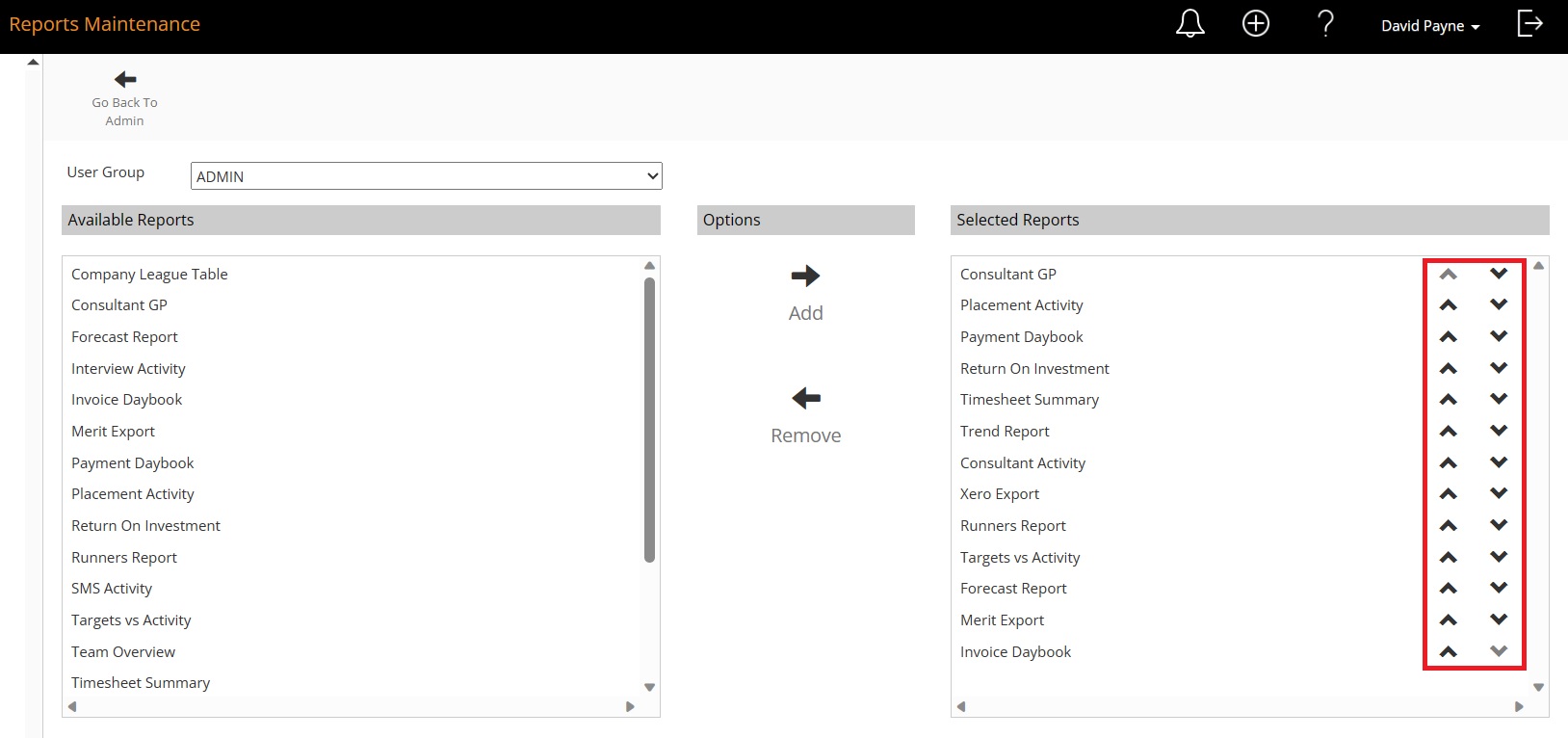Click Selected Reports horizontal scroll right arrow
1568x738 pixels.
click(1519, 706)
